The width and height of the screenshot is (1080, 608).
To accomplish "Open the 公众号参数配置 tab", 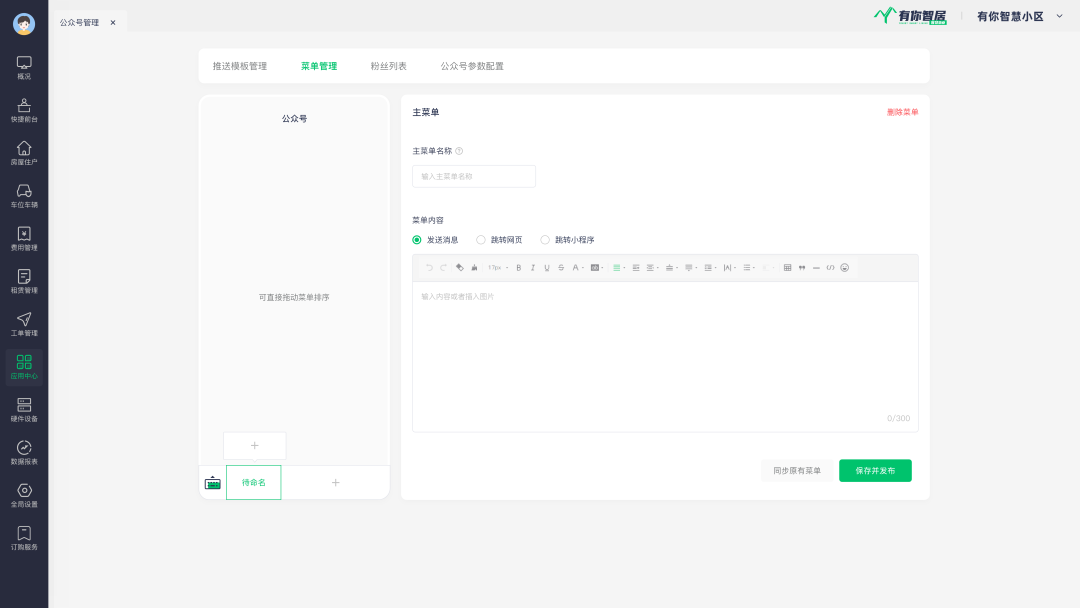I will [x=472, y=66].
